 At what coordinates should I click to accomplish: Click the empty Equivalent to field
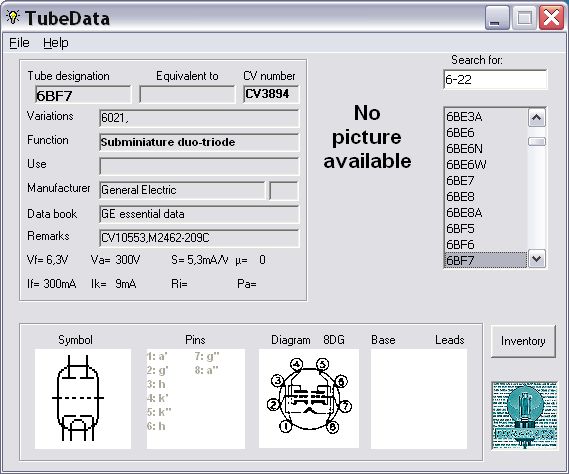187,94
